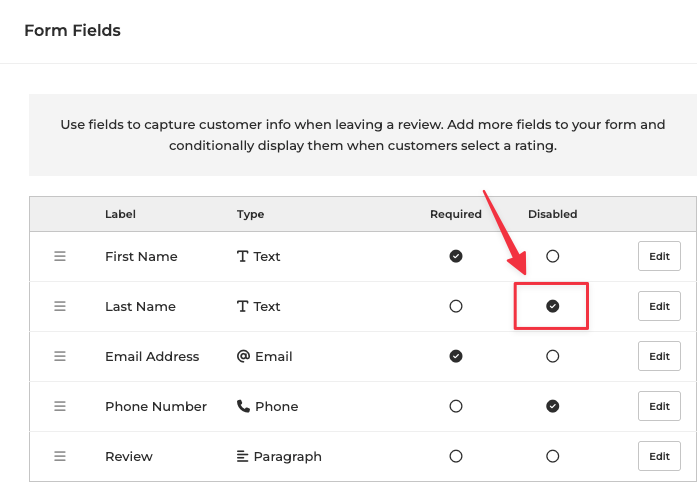
Task: Click the drag handle for Review row
Action: (x=60, y=456)
